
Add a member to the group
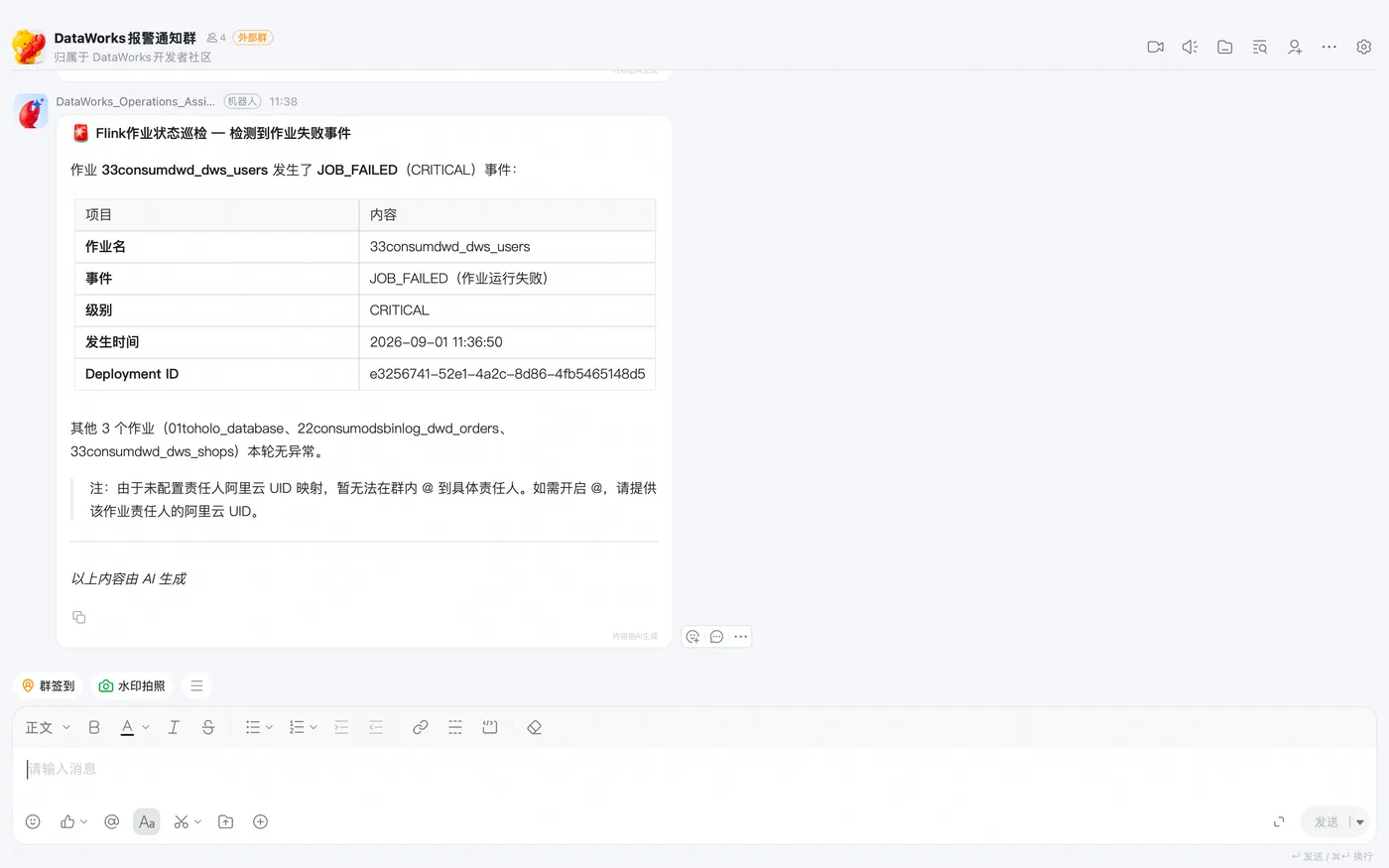[x=1295, y=47]
